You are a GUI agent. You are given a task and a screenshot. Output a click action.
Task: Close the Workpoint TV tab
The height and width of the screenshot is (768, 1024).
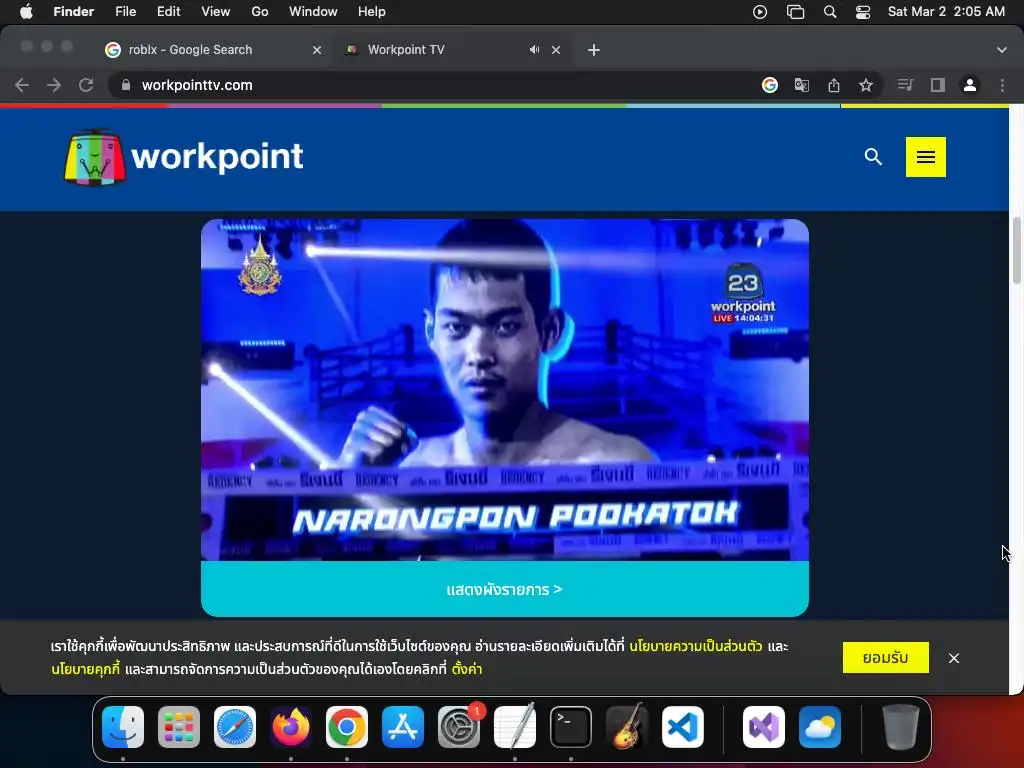click(x=556, y=50)
